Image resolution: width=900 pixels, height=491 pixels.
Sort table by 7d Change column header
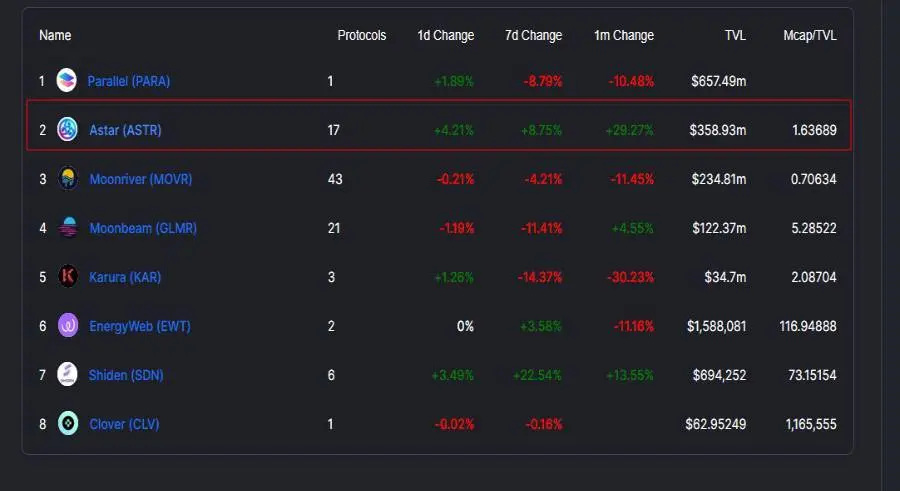pyautogui.click(x=533, y=35)
